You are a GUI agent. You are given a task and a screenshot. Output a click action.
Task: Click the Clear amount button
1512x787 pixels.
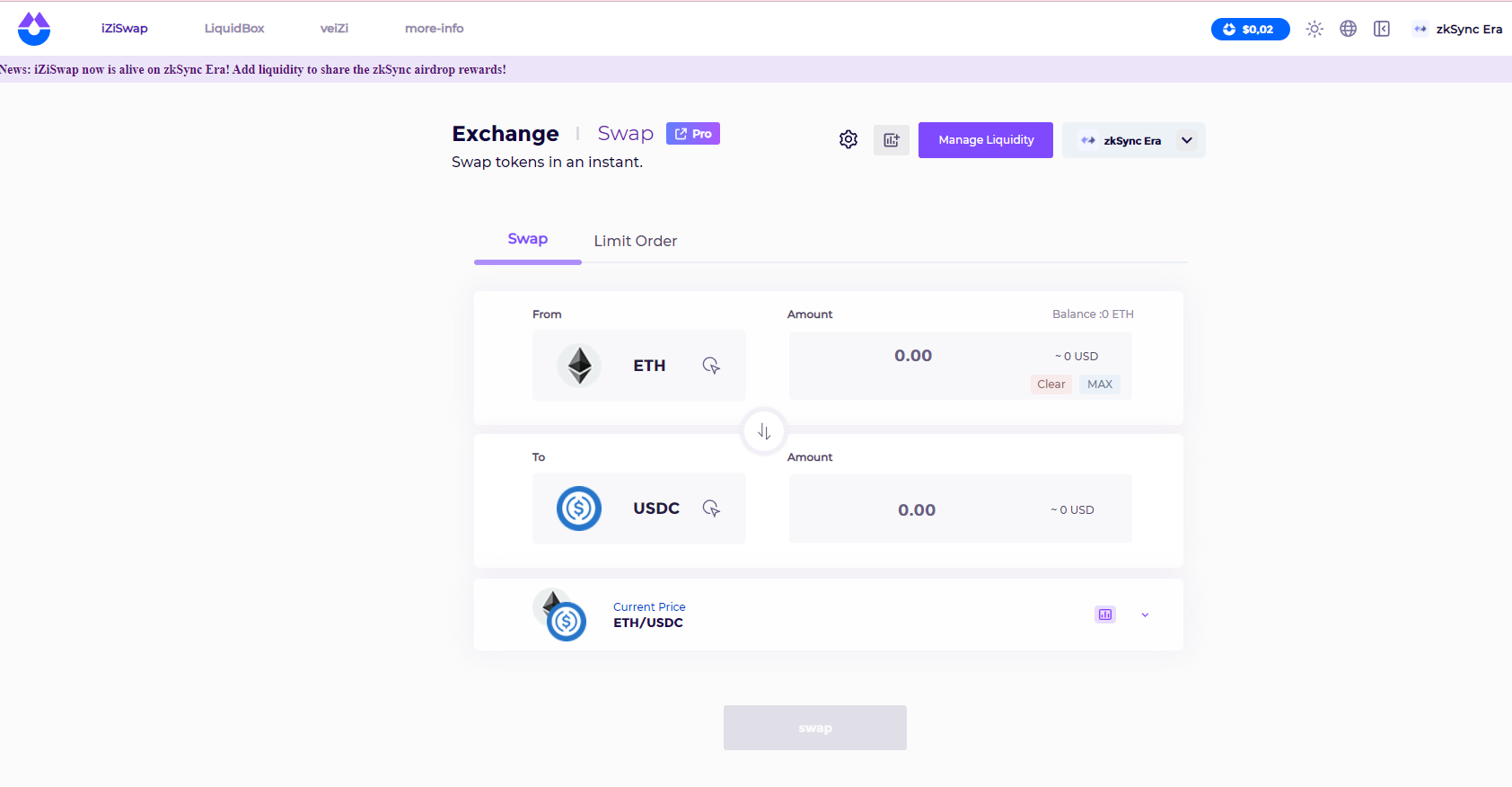(1051, 385)
